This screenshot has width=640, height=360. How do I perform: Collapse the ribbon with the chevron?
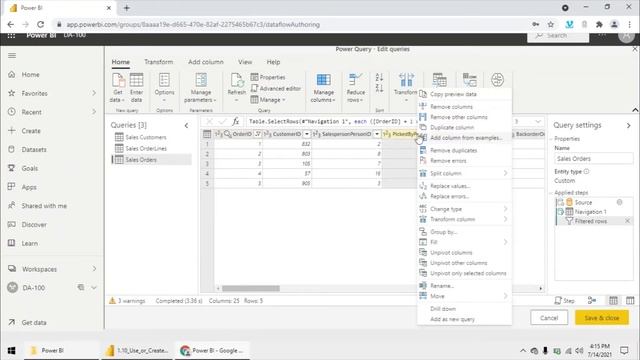[635, 110]
